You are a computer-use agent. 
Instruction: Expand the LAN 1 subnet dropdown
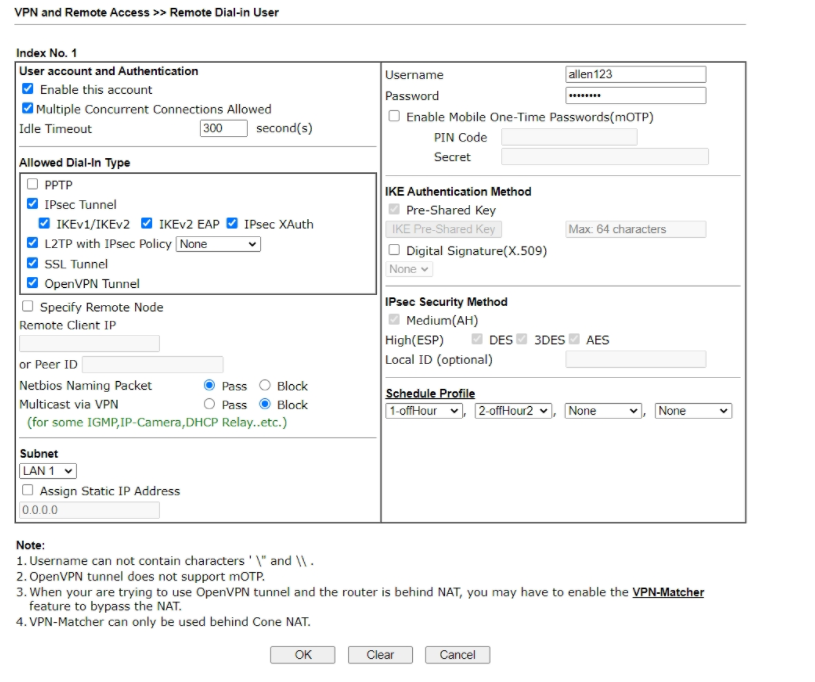click(48, 471)
